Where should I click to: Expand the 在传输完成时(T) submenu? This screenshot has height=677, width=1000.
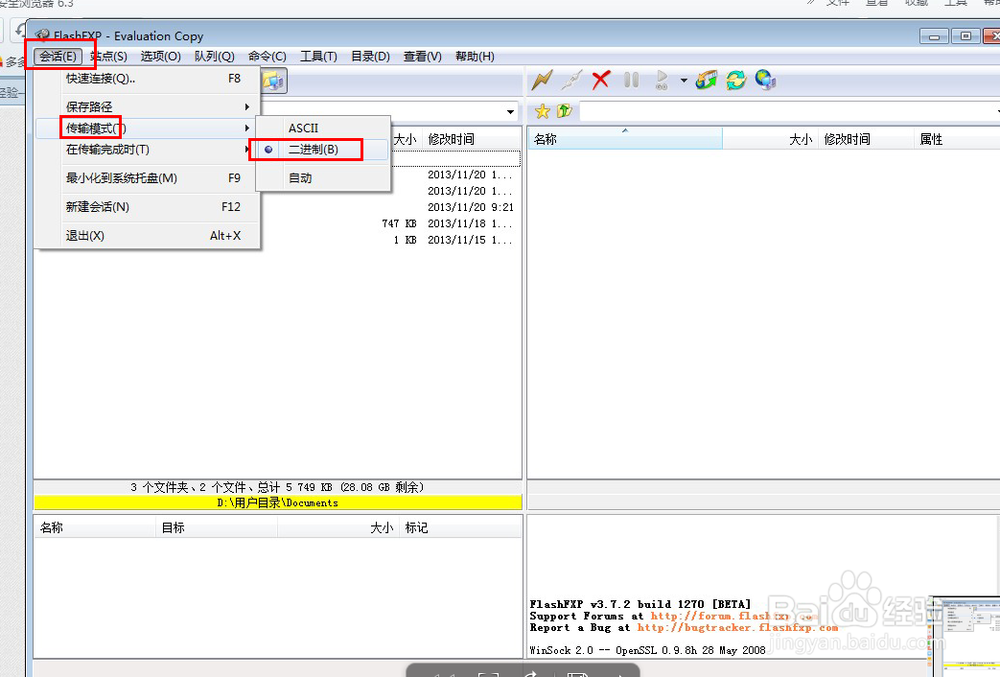tap(147, 150)
